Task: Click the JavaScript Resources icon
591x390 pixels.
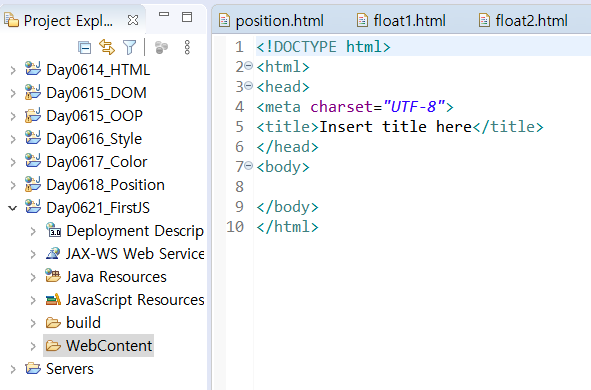Action: [x=53, y=299]
